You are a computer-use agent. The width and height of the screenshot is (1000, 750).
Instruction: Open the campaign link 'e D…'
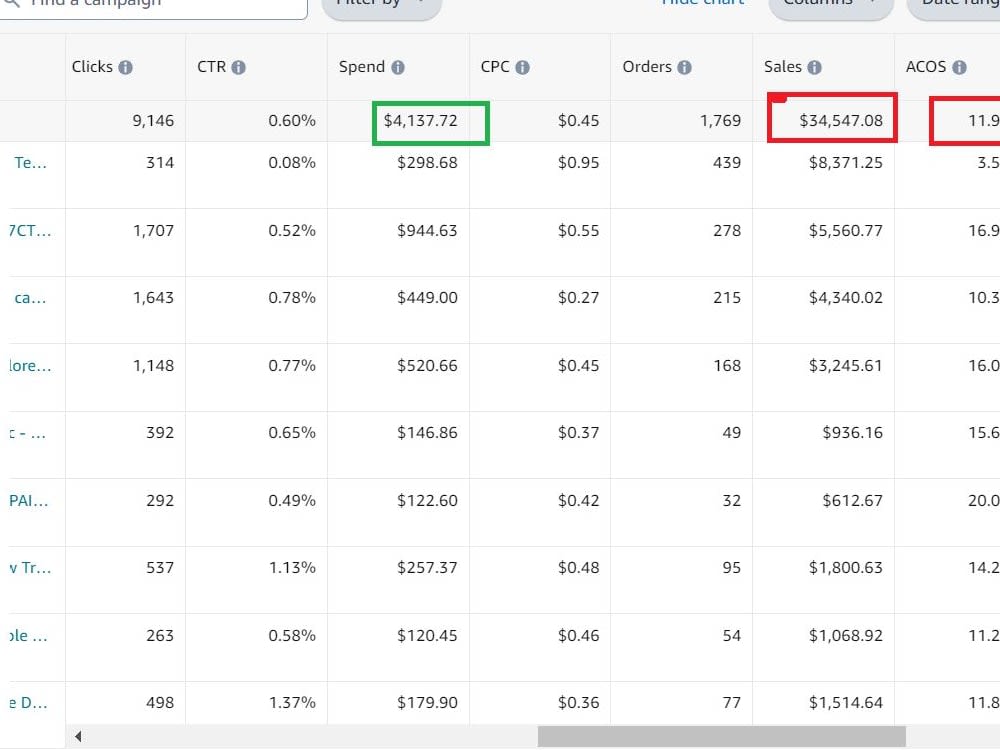coord(28,703)
